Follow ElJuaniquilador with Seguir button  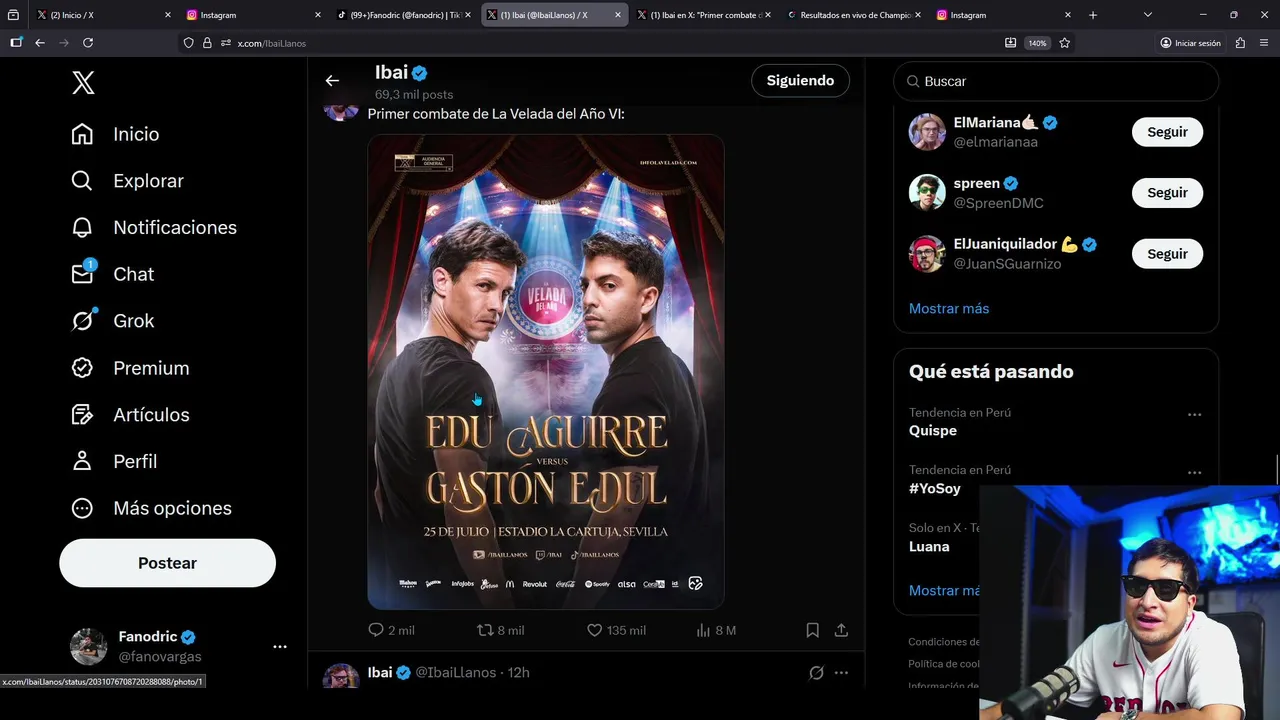[1167, 254]
